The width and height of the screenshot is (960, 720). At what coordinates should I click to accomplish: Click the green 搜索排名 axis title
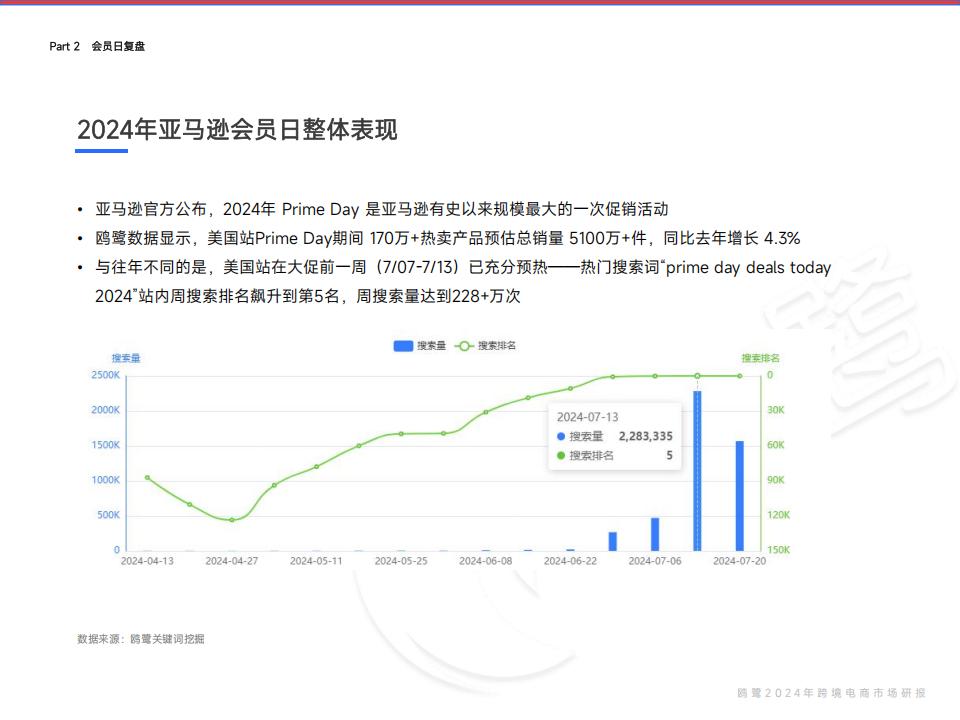pos(760,358)
